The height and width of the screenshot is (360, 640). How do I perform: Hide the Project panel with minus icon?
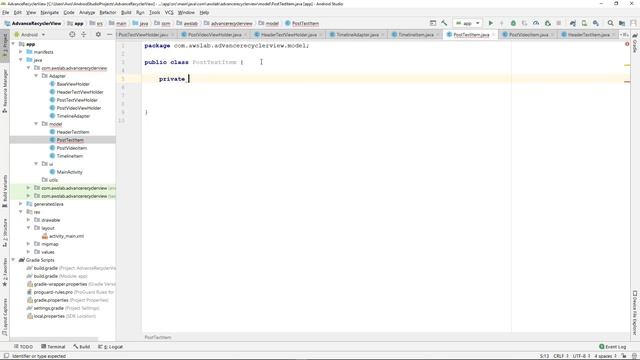[109, 35]
